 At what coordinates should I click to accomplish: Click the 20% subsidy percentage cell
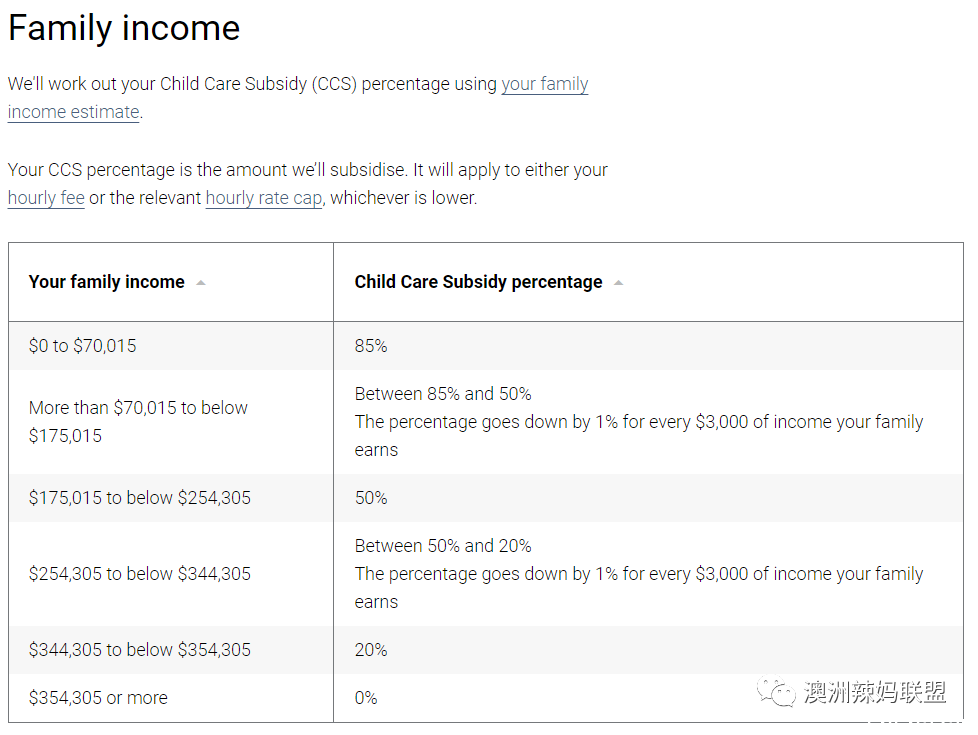(x=648, y=650)
